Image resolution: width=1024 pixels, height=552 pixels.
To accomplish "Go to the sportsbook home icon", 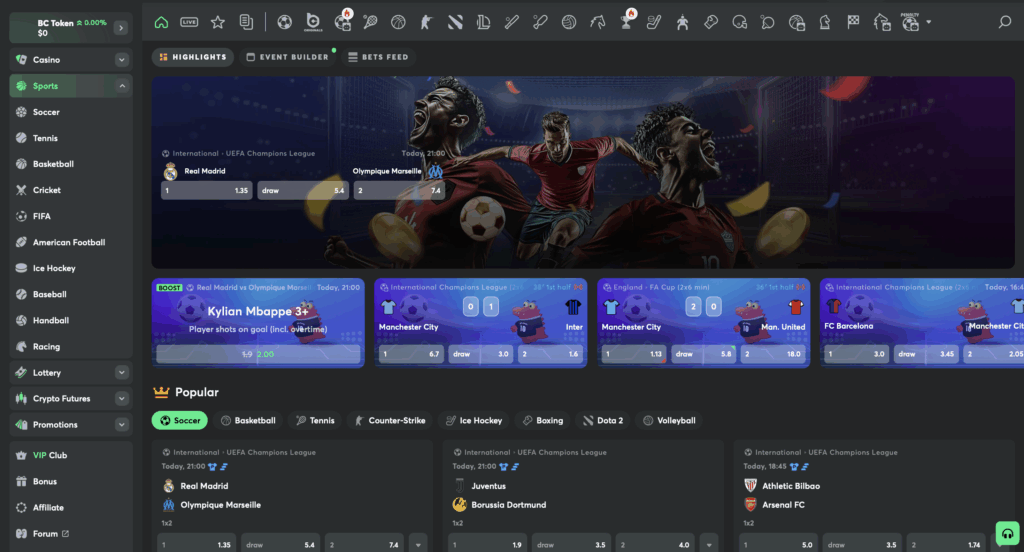I will click(161, 22).
